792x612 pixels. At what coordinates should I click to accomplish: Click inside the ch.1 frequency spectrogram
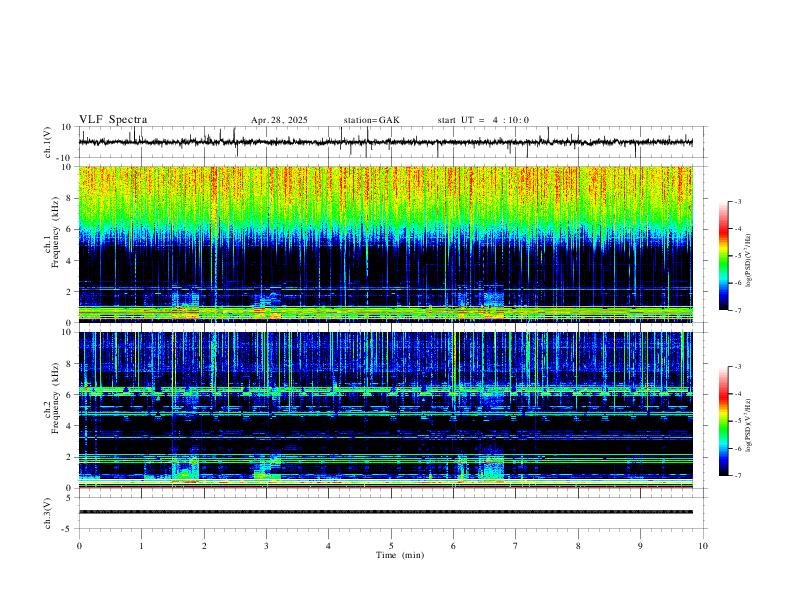tap(385, 244)
